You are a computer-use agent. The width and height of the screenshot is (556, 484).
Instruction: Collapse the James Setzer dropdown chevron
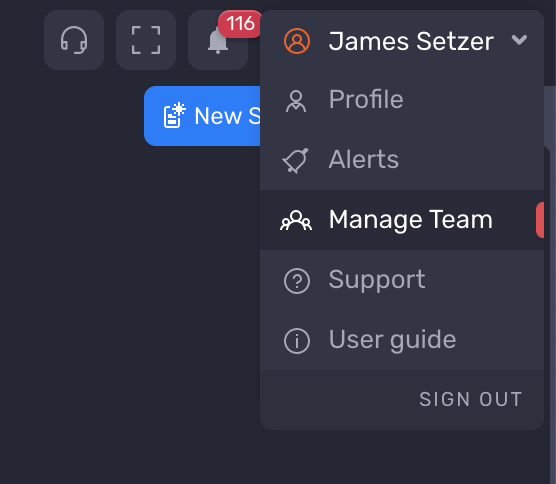pos(519,39)
